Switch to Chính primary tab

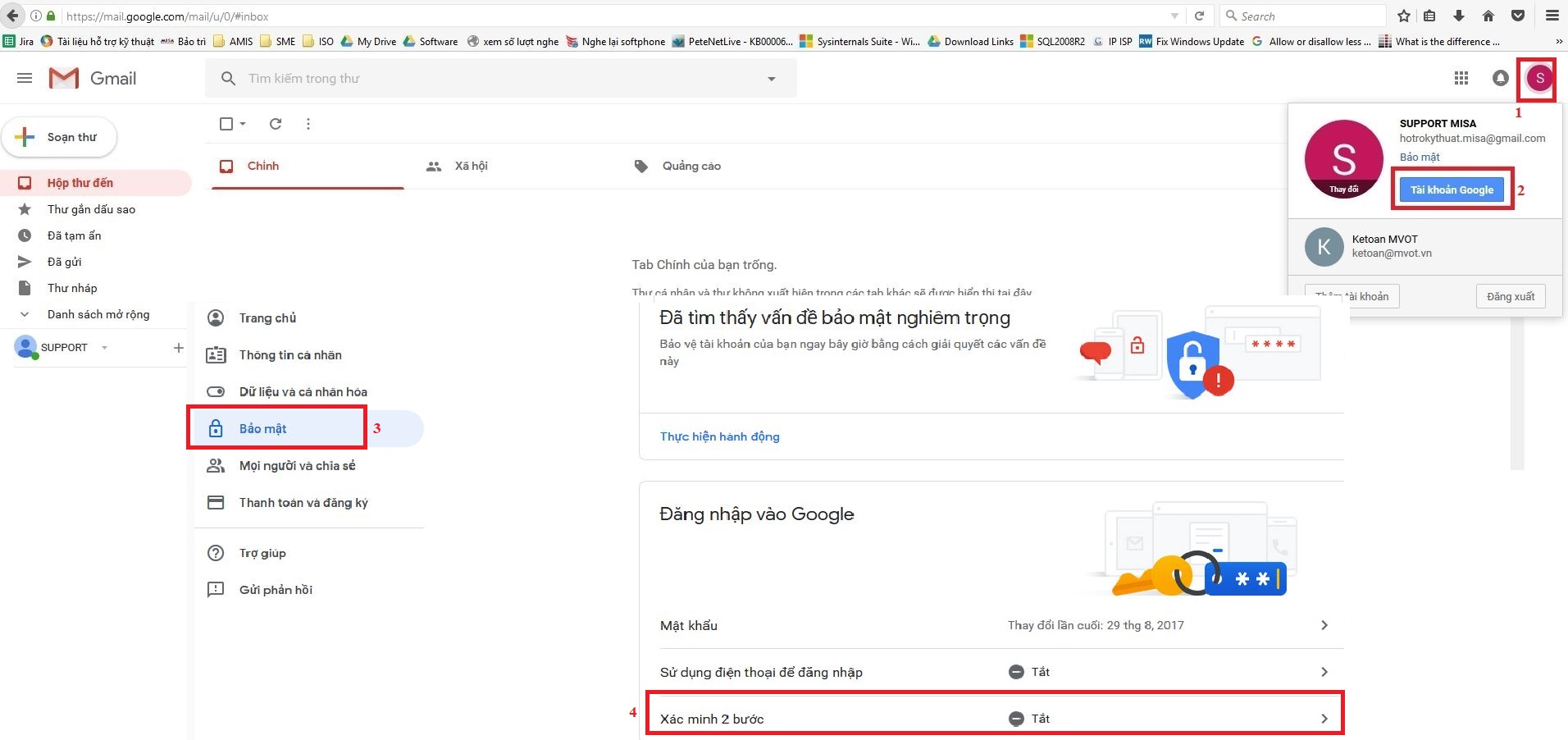308,166
